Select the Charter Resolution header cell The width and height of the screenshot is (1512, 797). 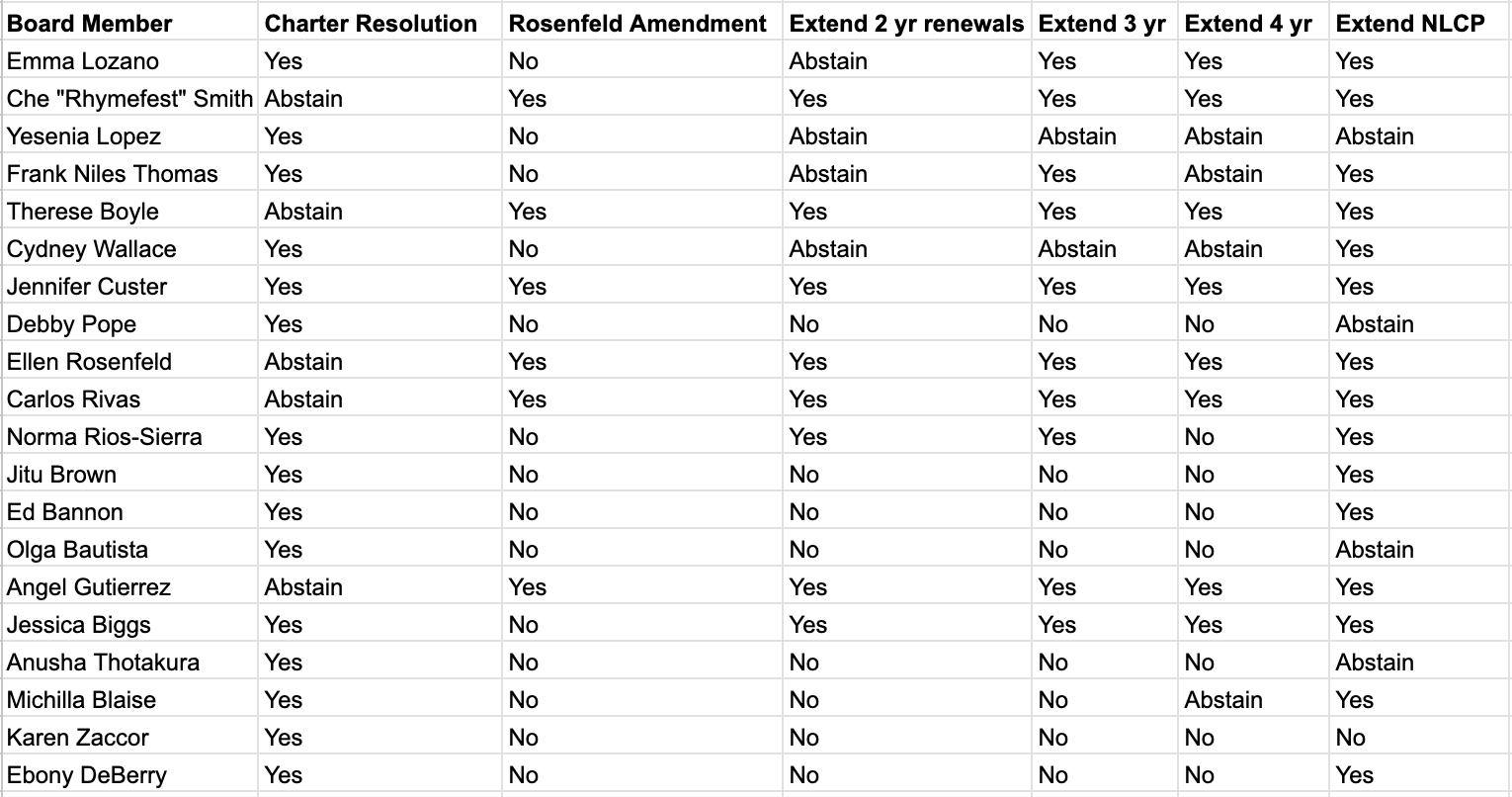click(380, 23)
